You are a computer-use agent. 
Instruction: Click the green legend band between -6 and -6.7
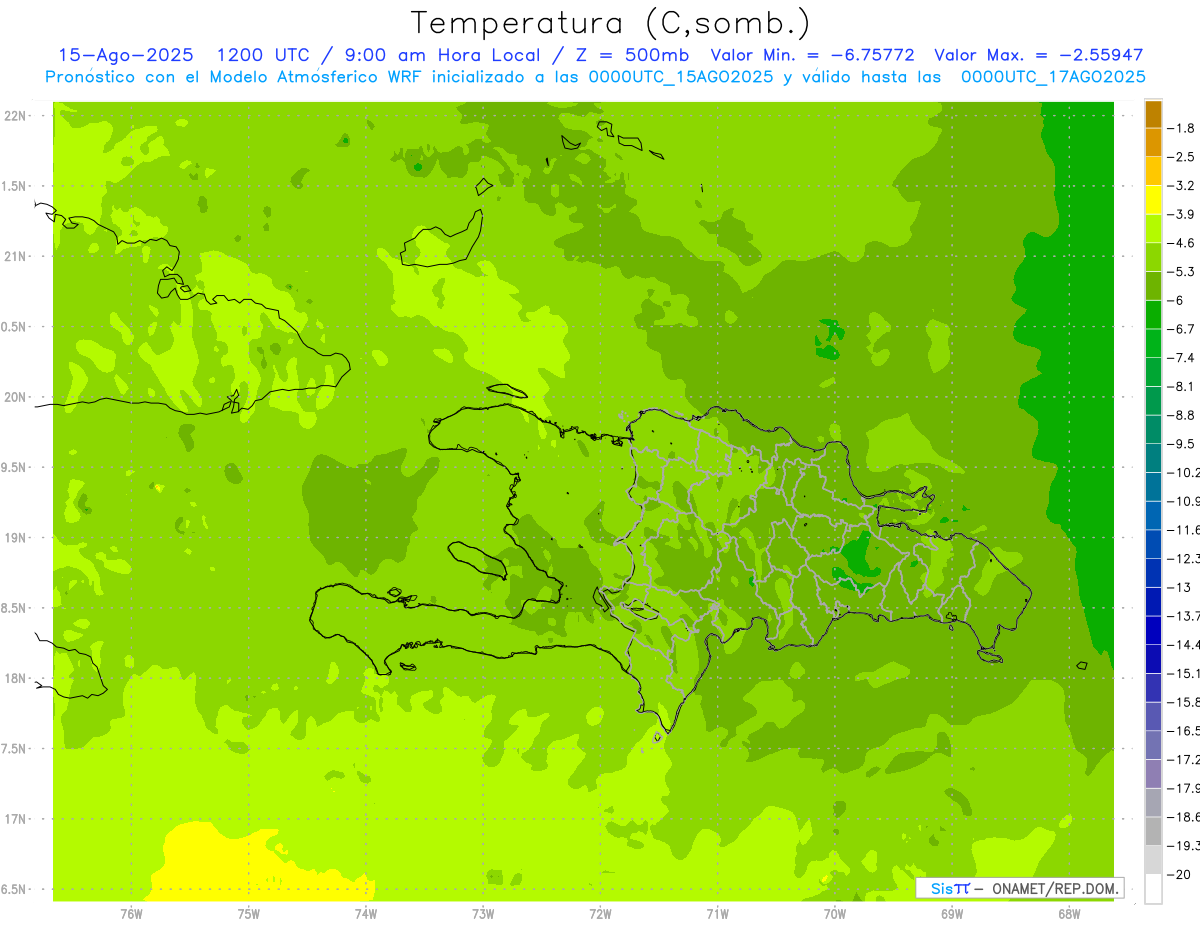1153,314
